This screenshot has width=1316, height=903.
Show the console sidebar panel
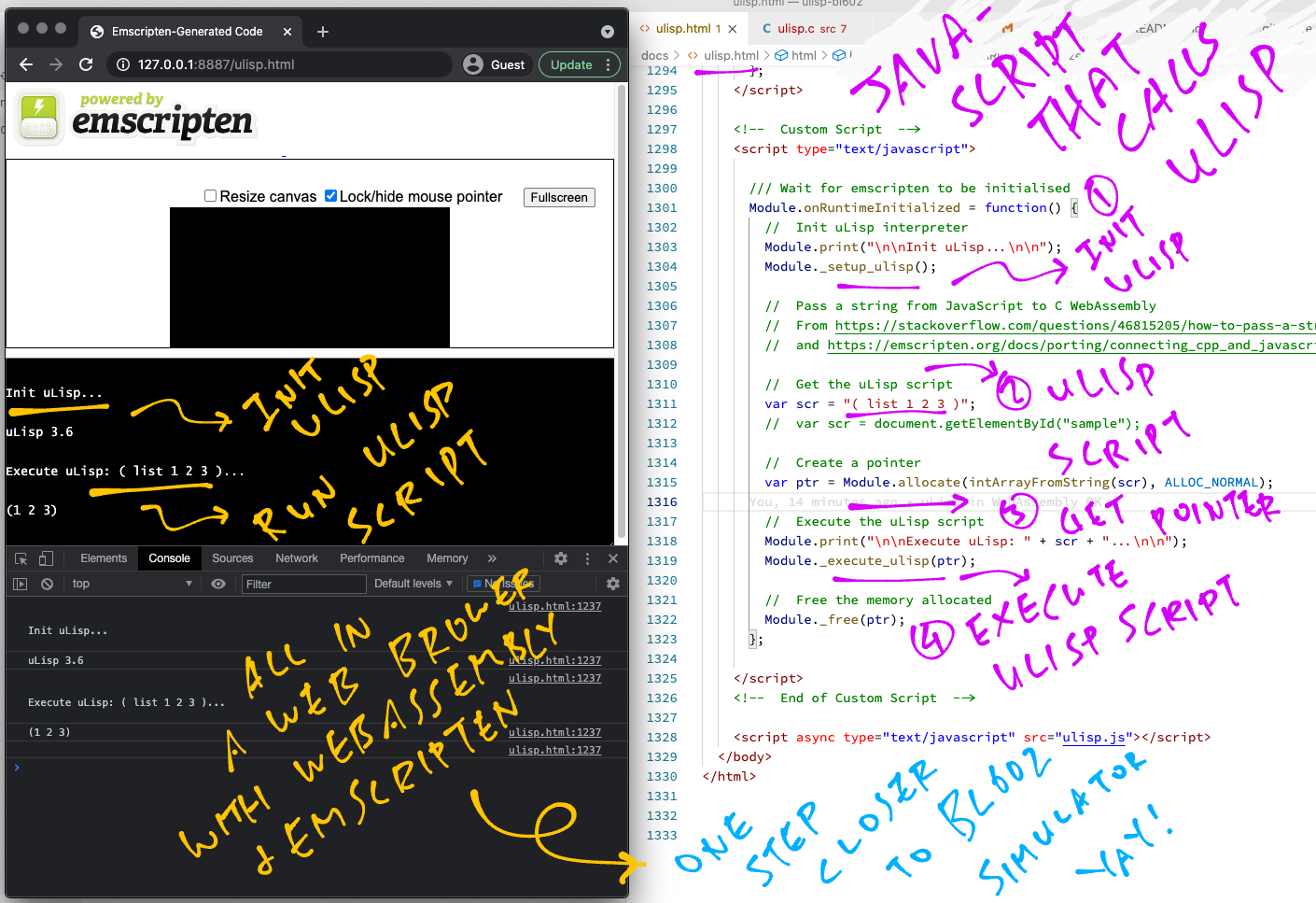tap(21, 584)
